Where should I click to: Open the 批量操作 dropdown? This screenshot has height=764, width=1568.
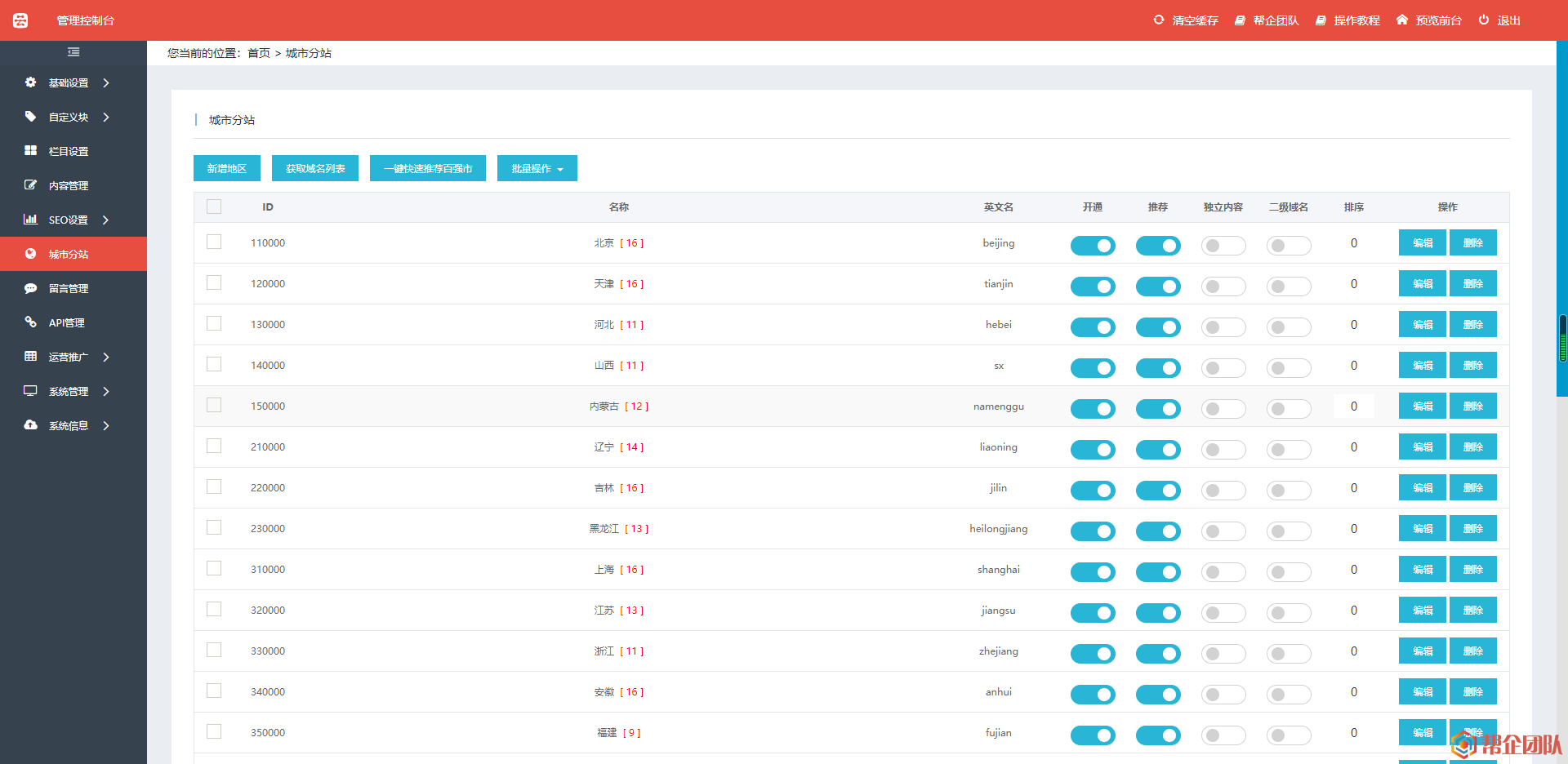tap(537, 168)
